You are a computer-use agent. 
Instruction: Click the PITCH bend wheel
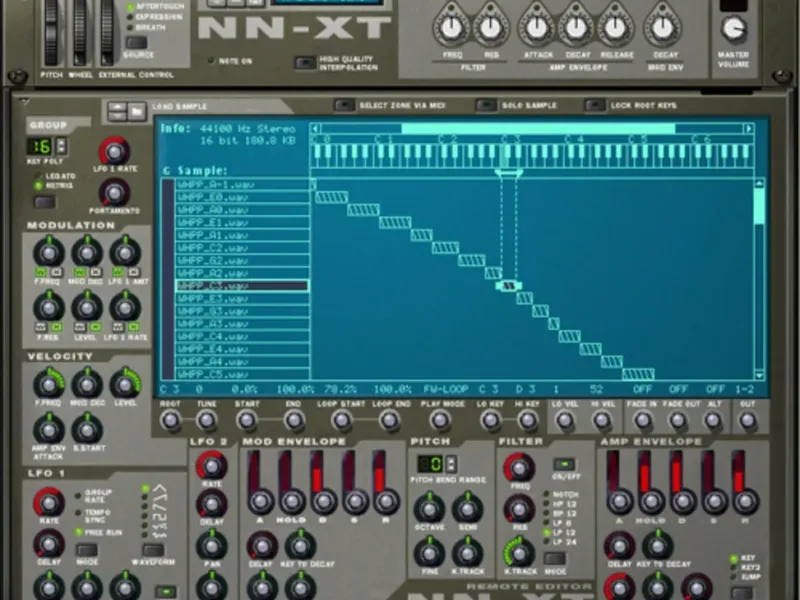point(51,31)
